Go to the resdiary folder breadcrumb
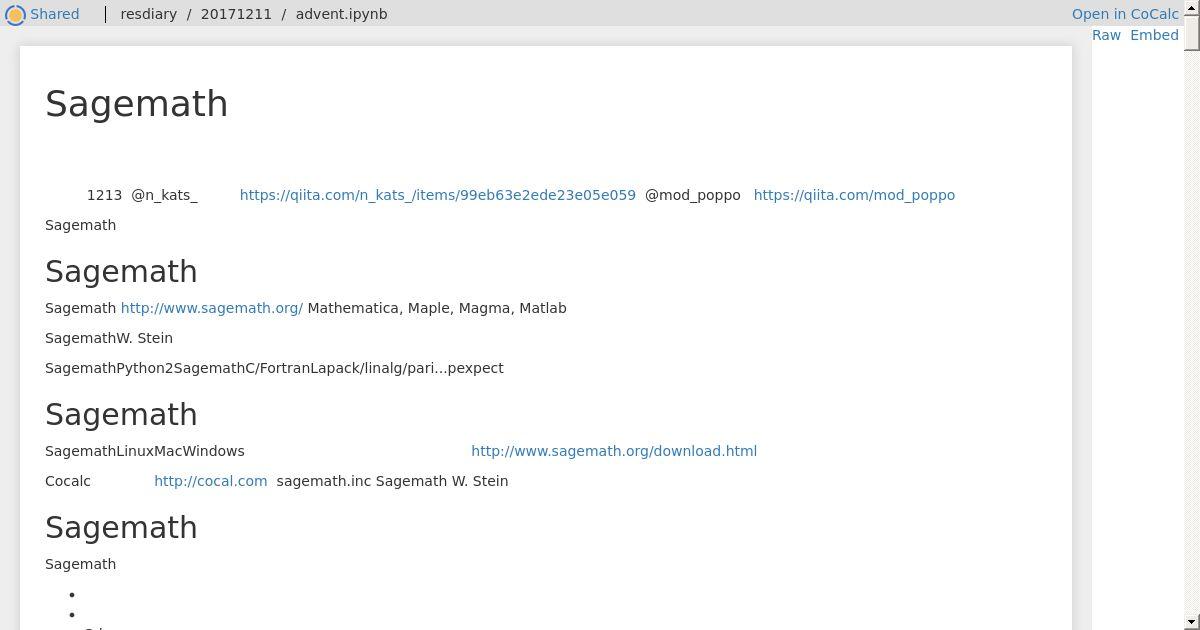 (149, 14)
